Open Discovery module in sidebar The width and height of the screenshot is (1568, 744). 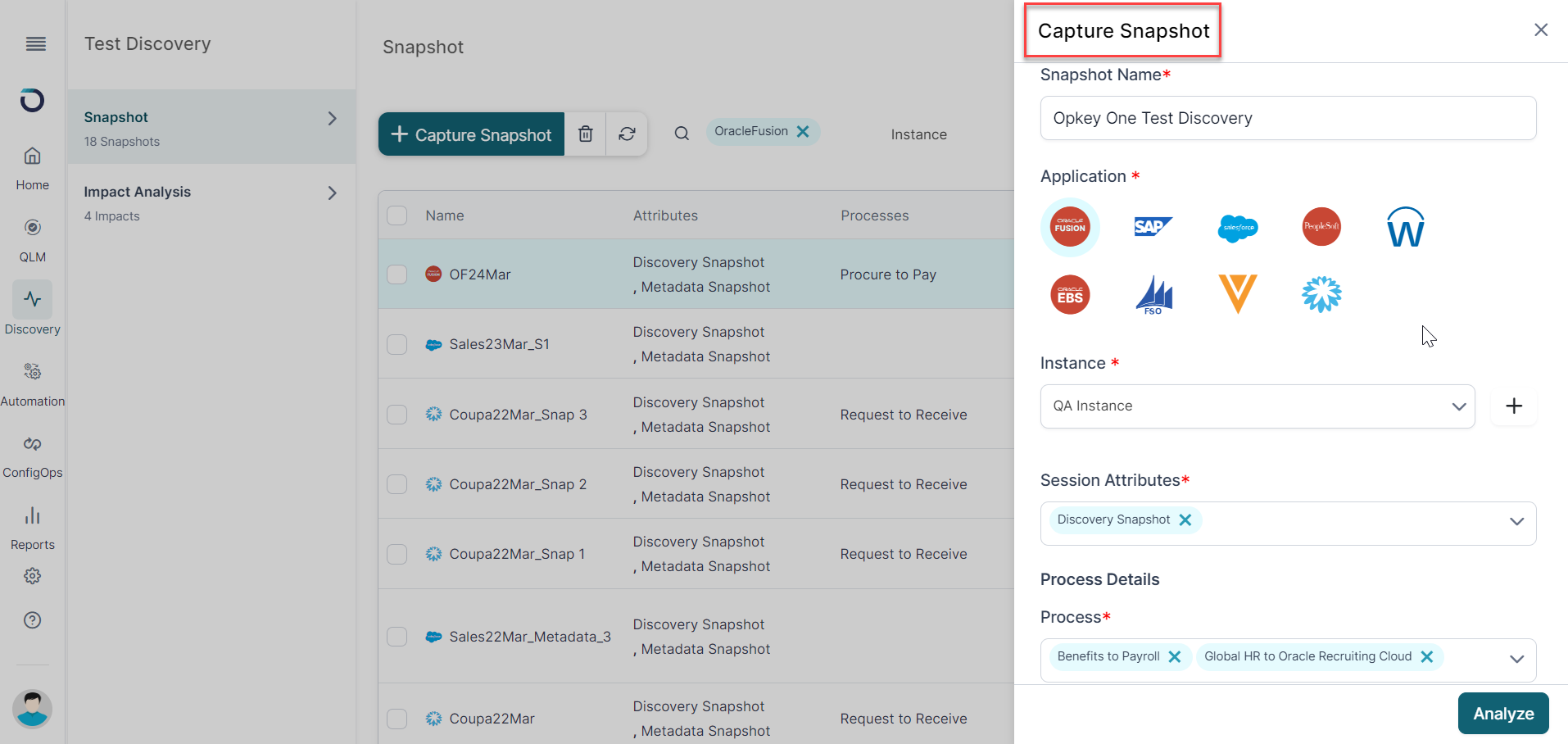pos(33,310)
